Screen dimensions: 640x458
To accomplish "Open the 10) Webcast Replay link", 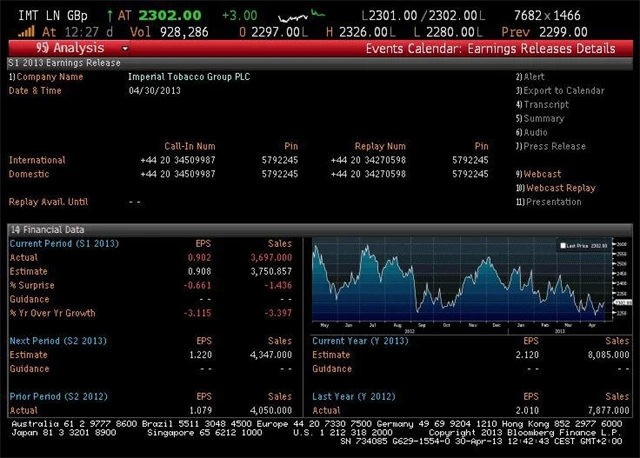I will [556, 188].
